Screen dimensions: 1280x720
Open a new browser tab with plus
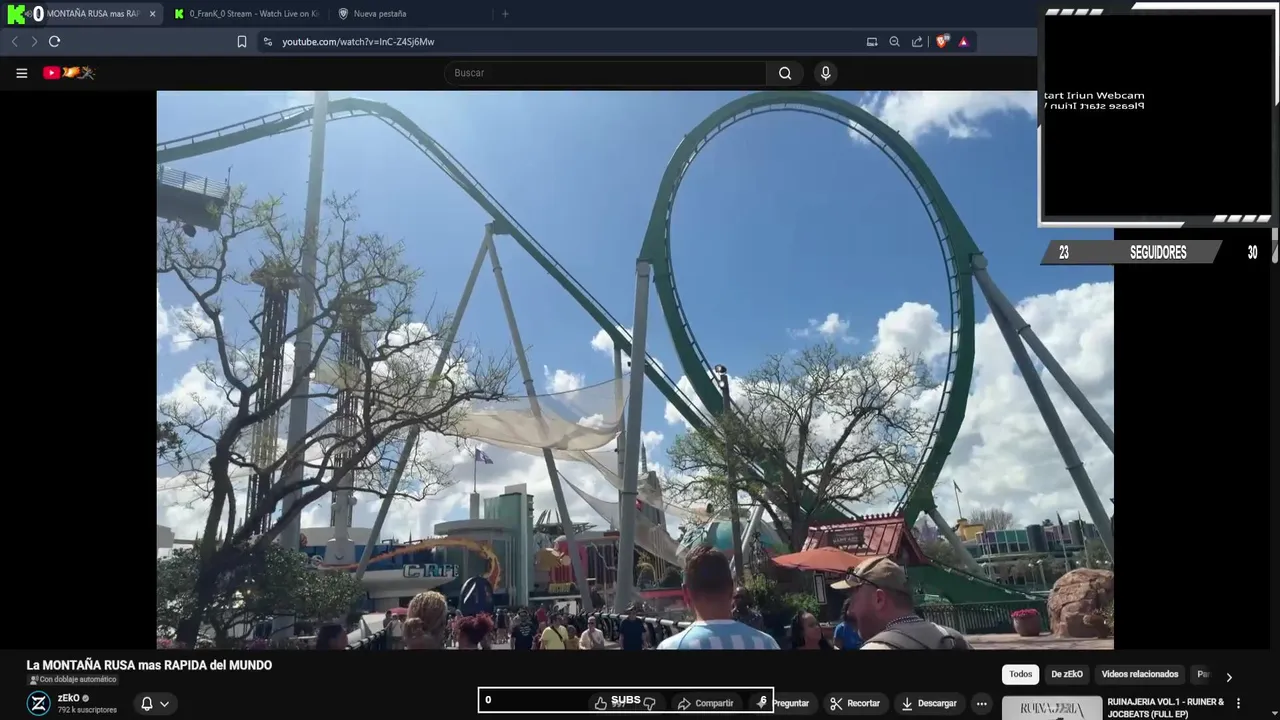point(505,14)
